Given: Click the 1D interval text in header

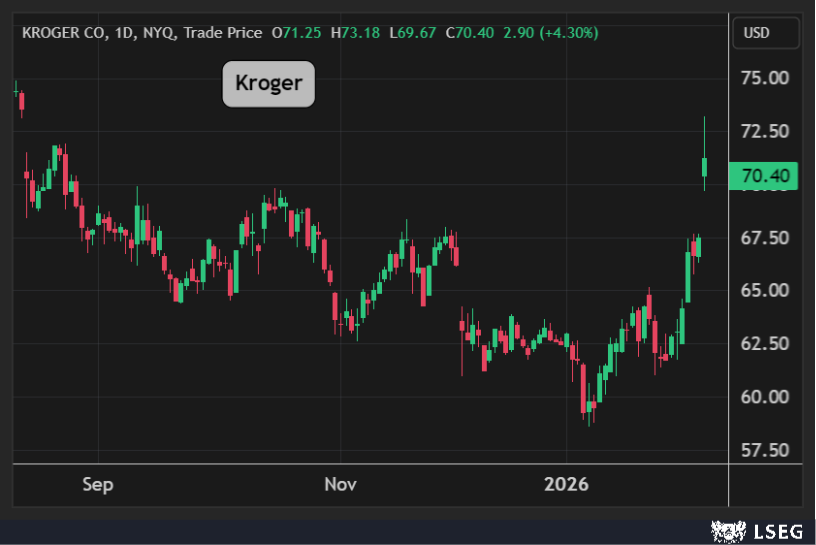Looking at the screenshot, I should click(x=126, y=33).
